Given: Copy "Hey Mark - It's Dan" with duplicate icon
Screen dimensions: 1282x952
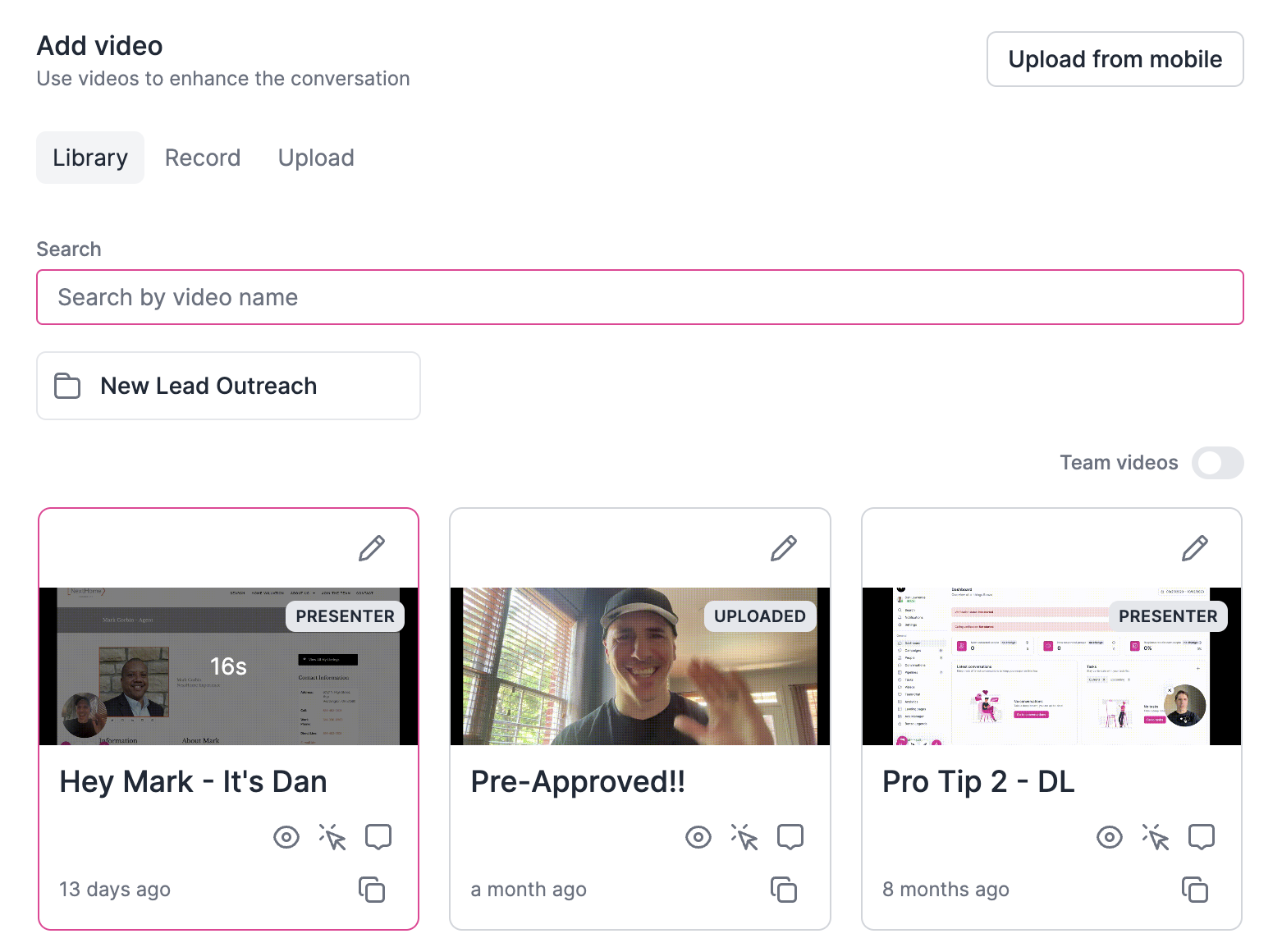Looking at the screenshot, I should coord(373,890).
